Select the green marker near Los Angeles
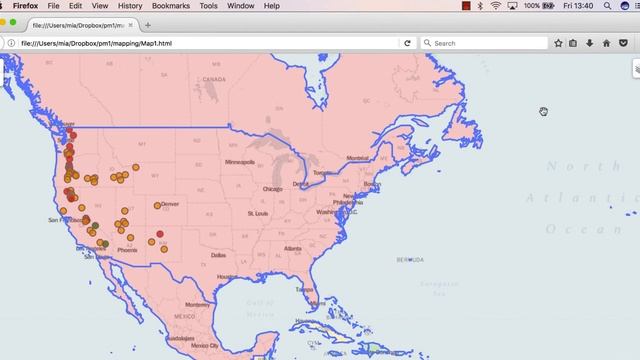Image resolution: width=640 pixels, height=360 pixels. [x=106, y=244]
